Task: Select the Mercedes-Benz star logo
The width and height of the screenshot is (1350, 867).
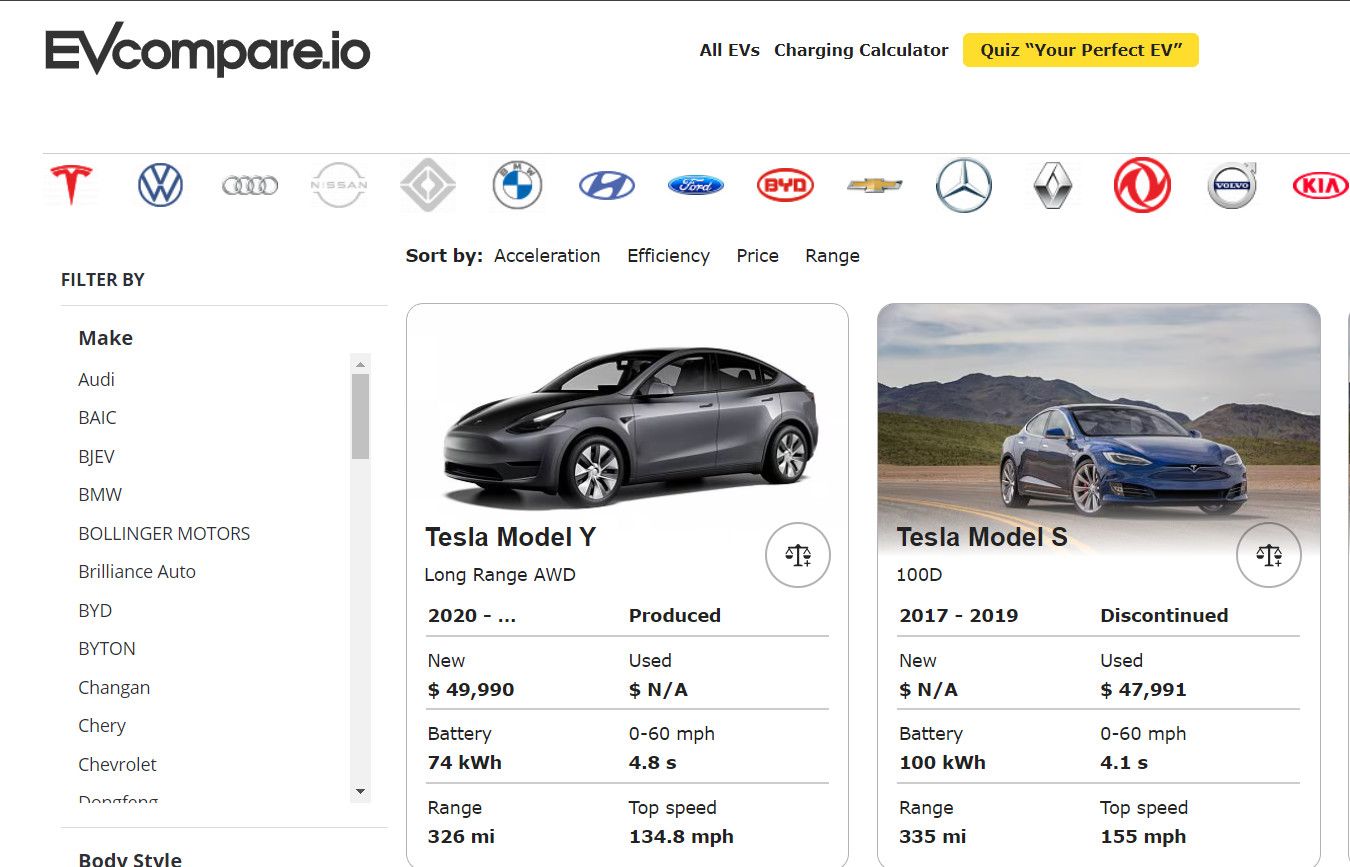Action: (x=964, y=185)
